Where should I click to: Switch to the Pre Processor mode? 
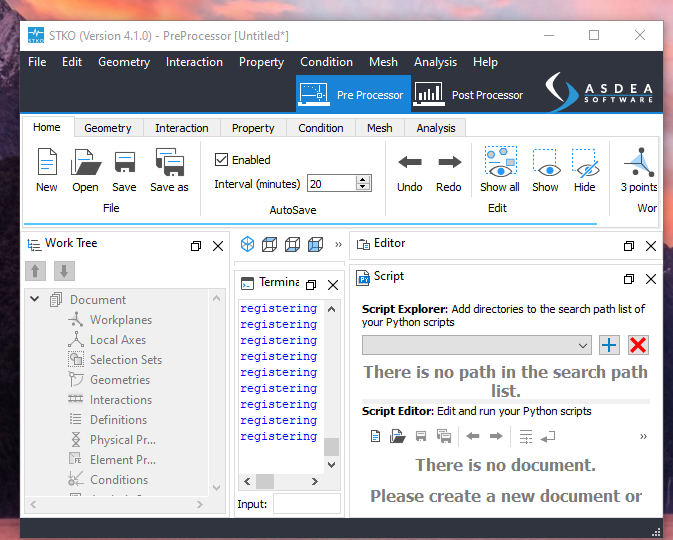click(x=353, y=94)
